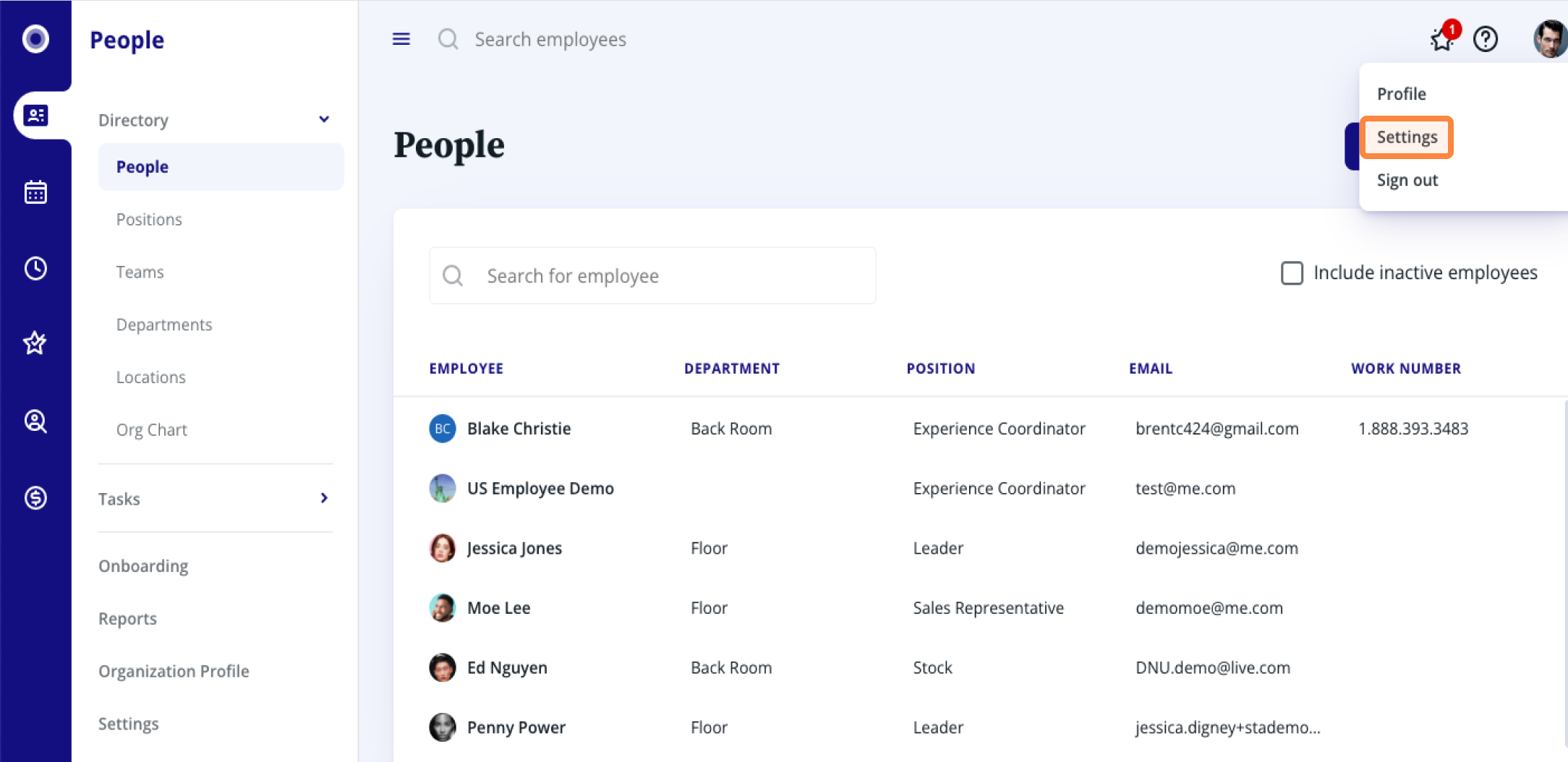This screenshot has width=1568, height=762.
Task: Expand the Tasks section arrow
Action: point(324,498)
